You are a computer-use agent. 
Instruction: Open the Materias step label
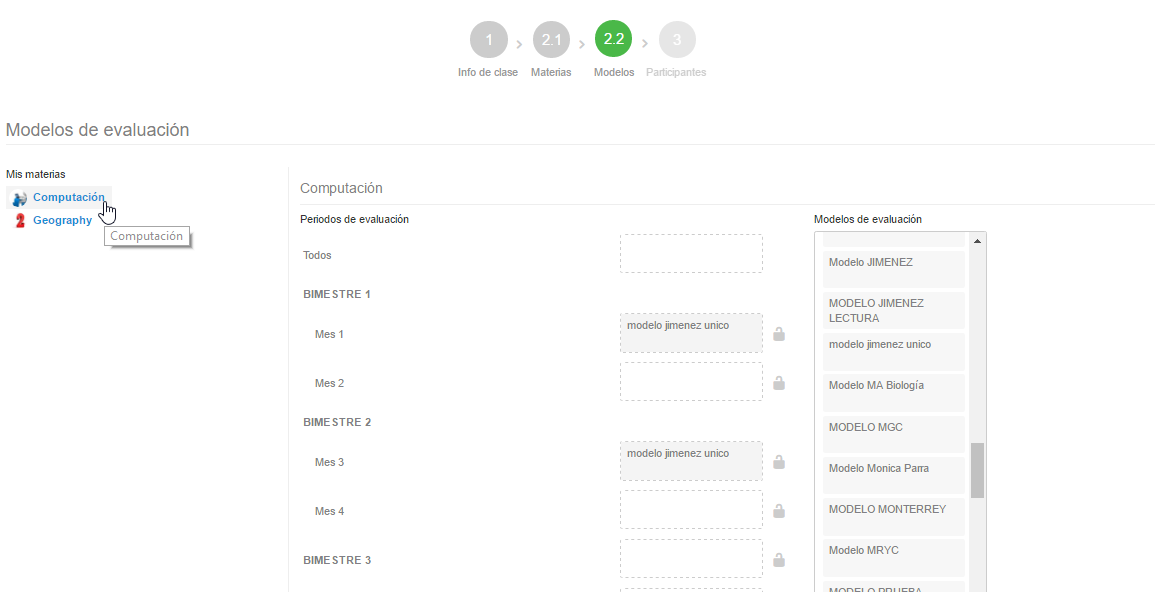551,72
